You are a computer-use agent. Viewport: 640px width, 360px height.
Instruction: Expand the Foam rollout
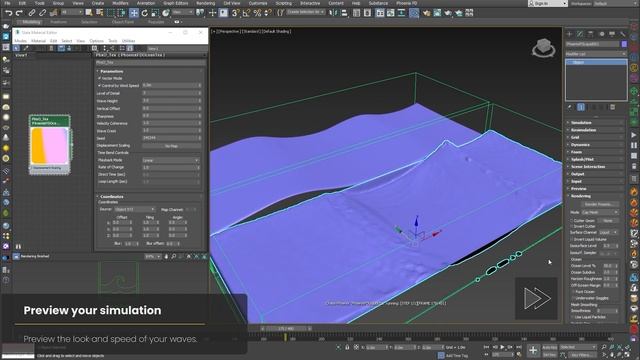click(595, 152)
